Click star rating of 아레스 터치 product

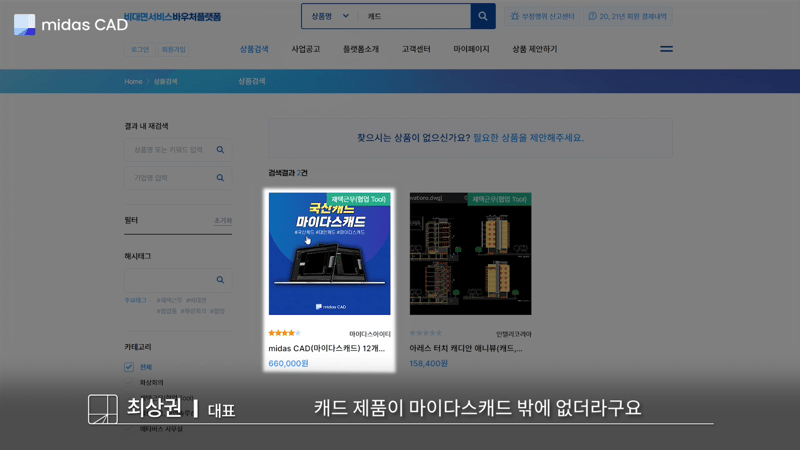tap(426, 333)
